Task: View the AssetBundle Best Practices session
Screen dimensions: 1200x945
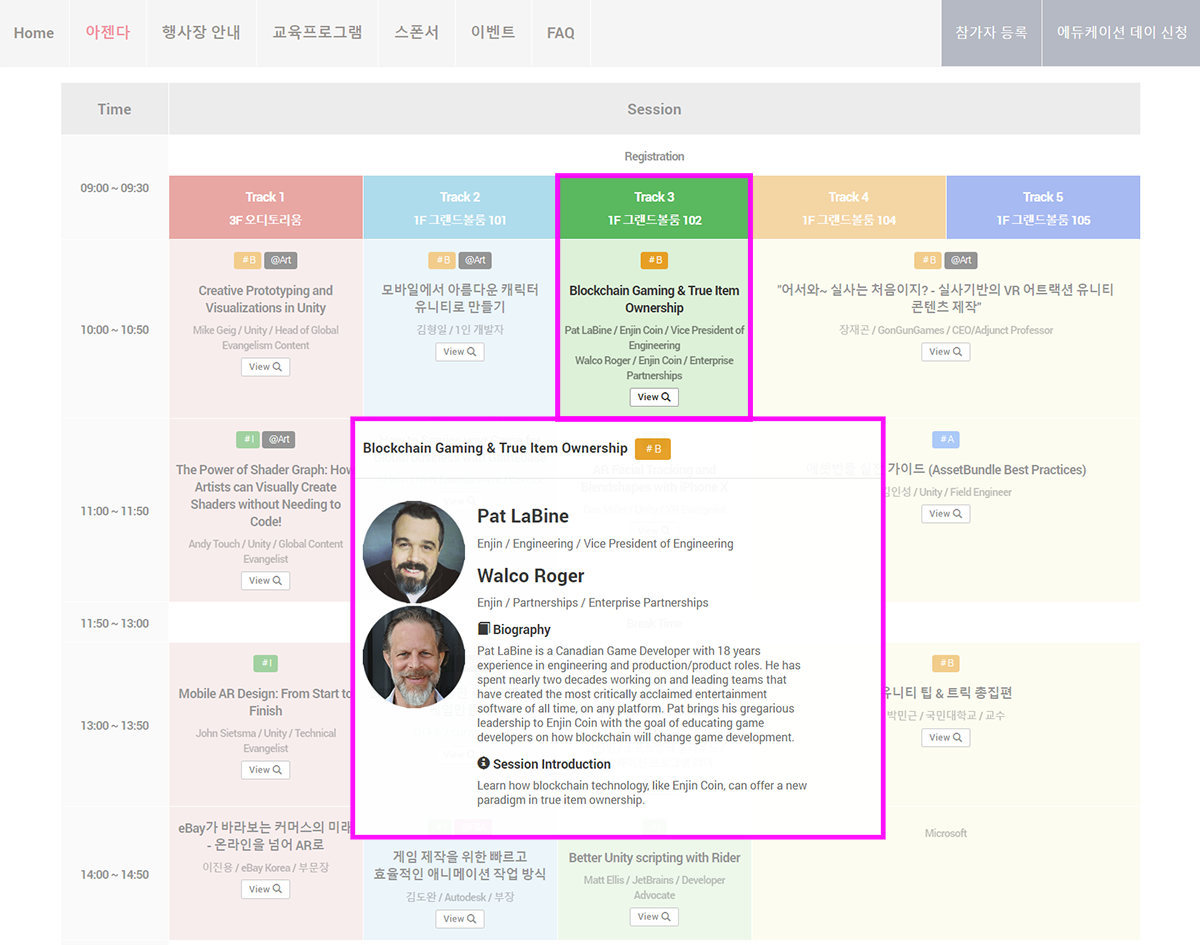Action: point(946,514)
